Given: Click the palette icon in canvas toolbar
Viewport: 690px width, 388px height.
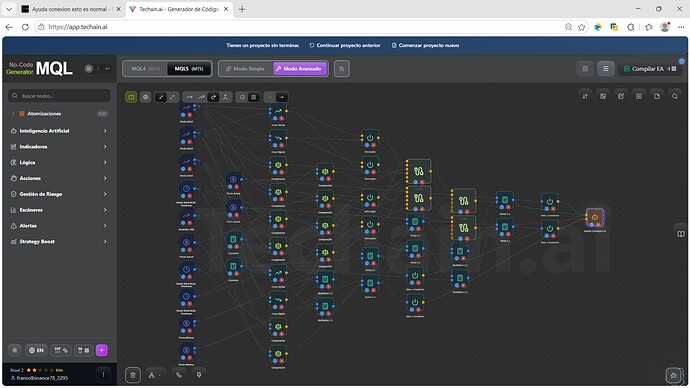Looking at the screenshot, I should pyautogui.click(x=146, y=97).
